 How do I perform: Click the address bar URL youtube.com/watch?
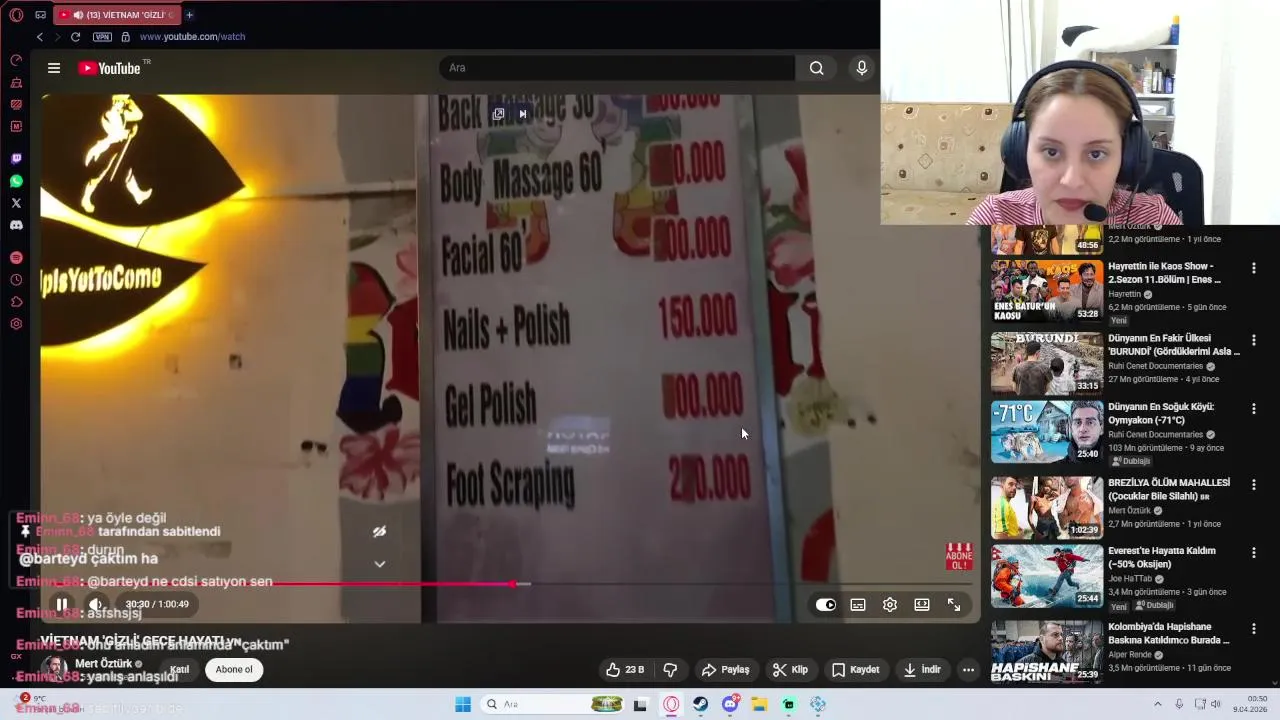coord(192,37)
